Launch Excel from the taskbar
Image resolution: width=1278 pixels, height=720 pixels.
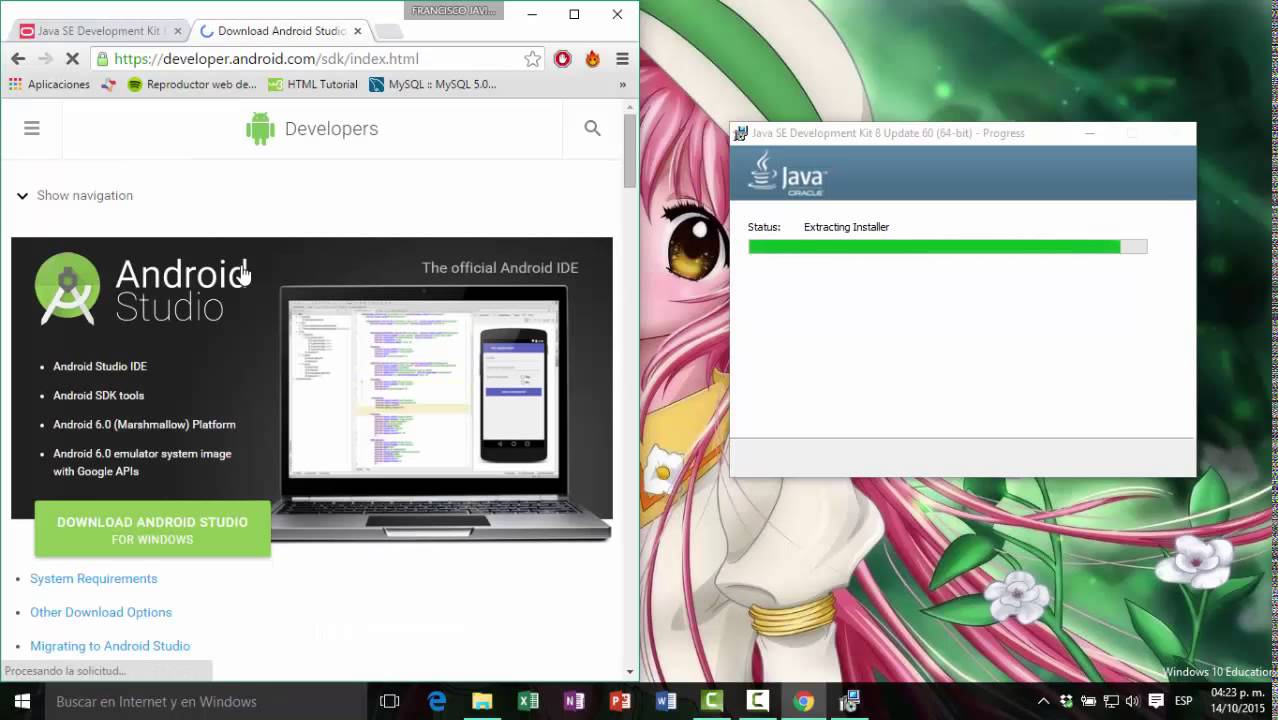pyautogui.click(x=528, y=701)
